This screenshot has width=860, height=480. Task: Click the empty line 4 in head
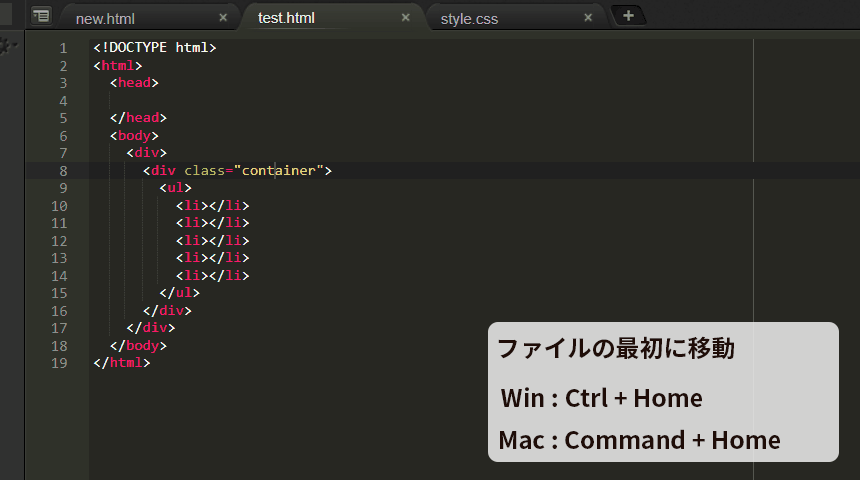point(422,100)
